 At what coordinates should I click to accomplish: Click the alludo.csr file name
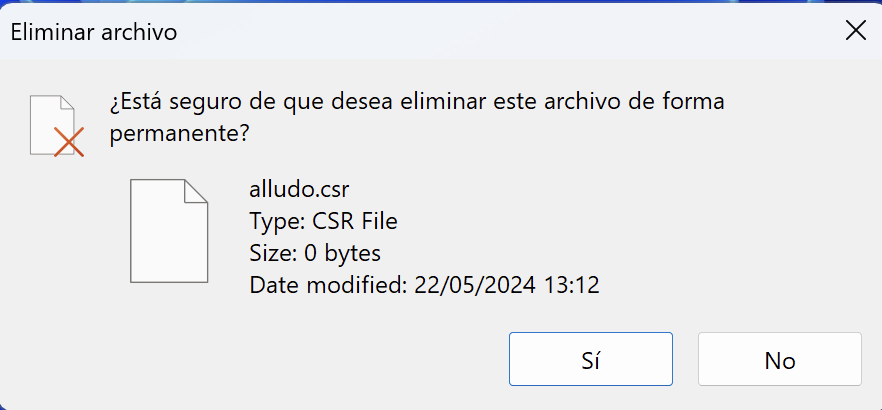click(300, 189)
